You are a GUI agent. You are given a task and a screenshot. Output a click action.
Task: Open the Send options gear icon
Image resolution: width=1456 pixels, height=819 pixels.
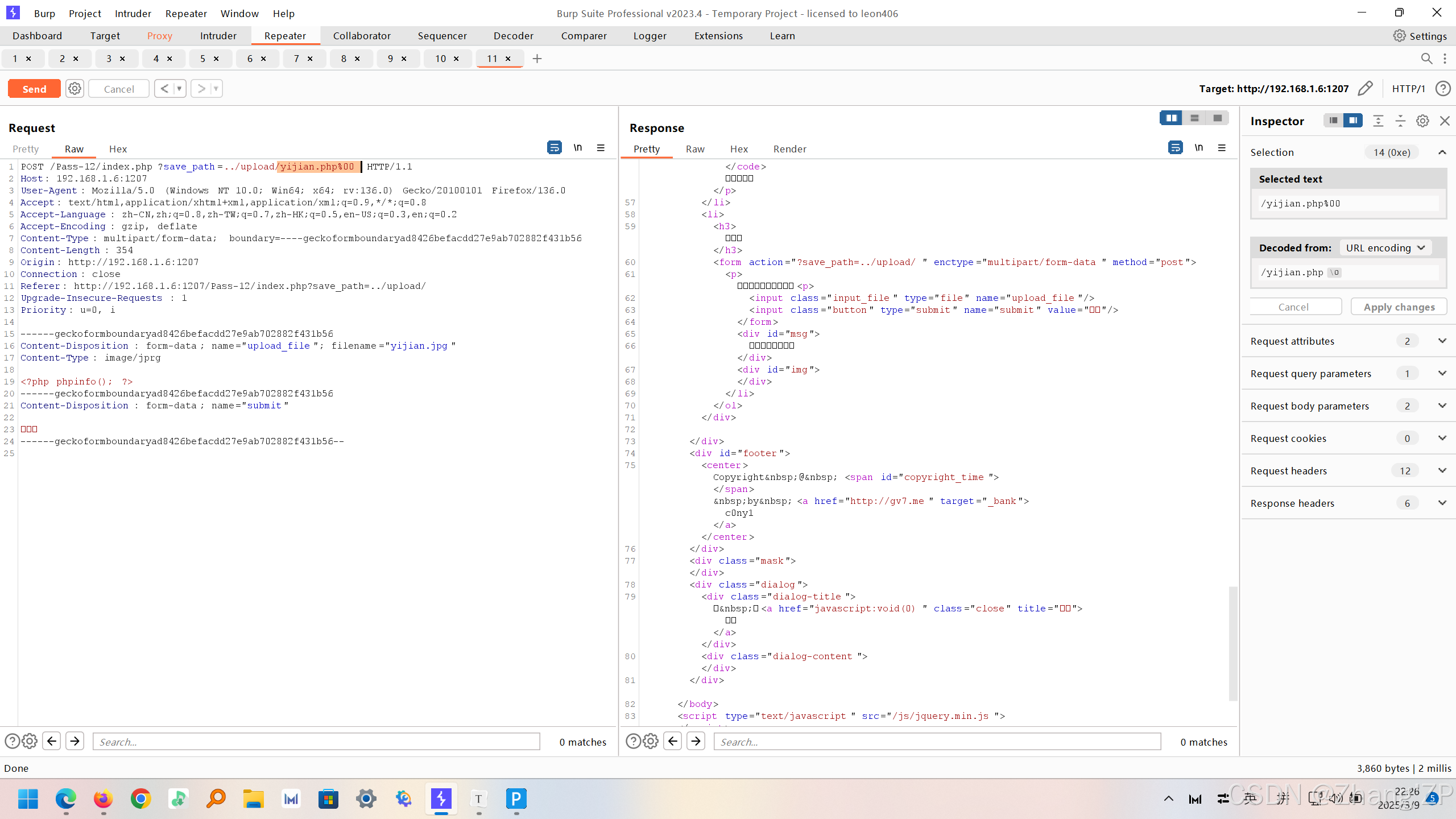point(75,89)
